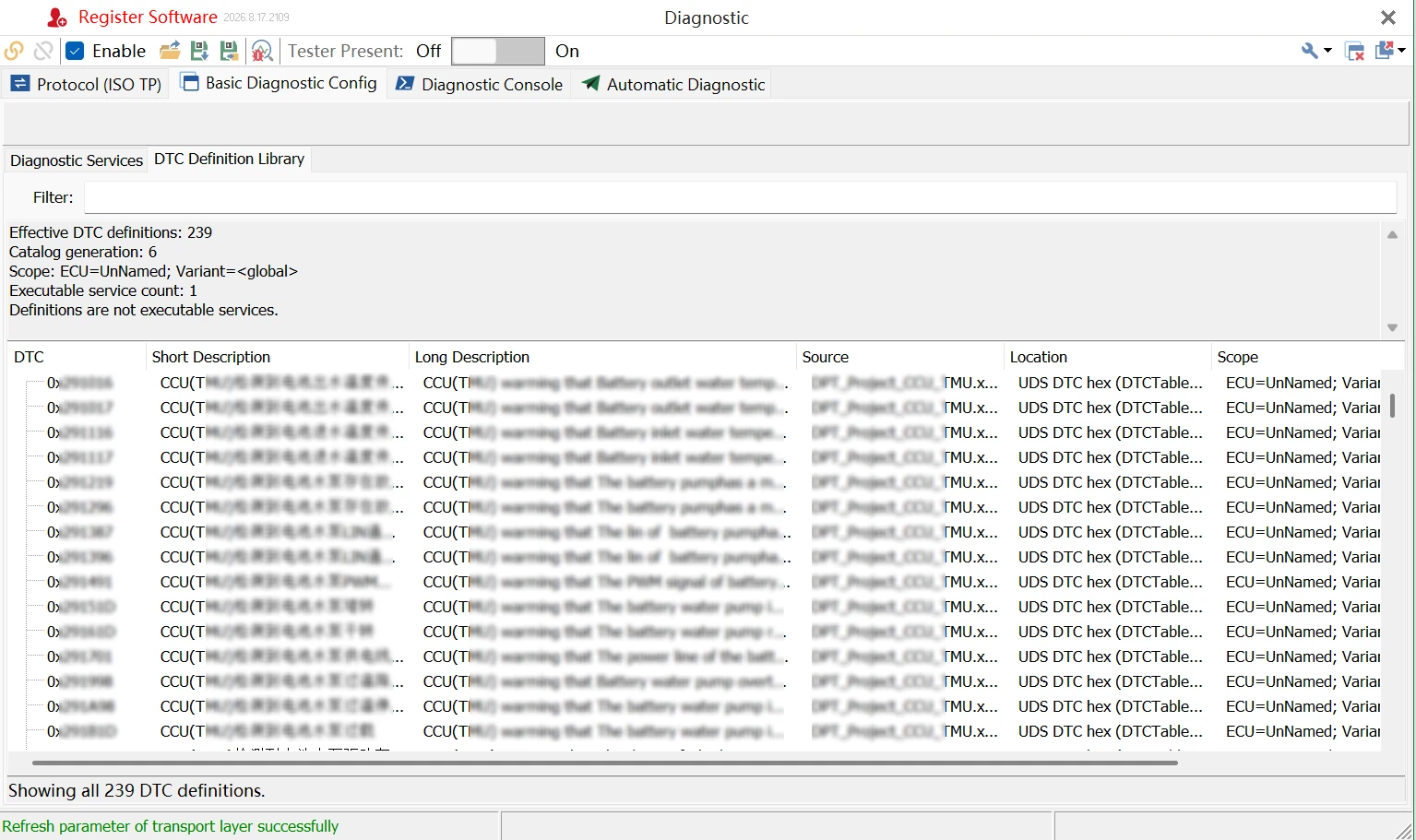
Task: Open the Automatic Diagnostic tab
Action: tap(673, 84)
